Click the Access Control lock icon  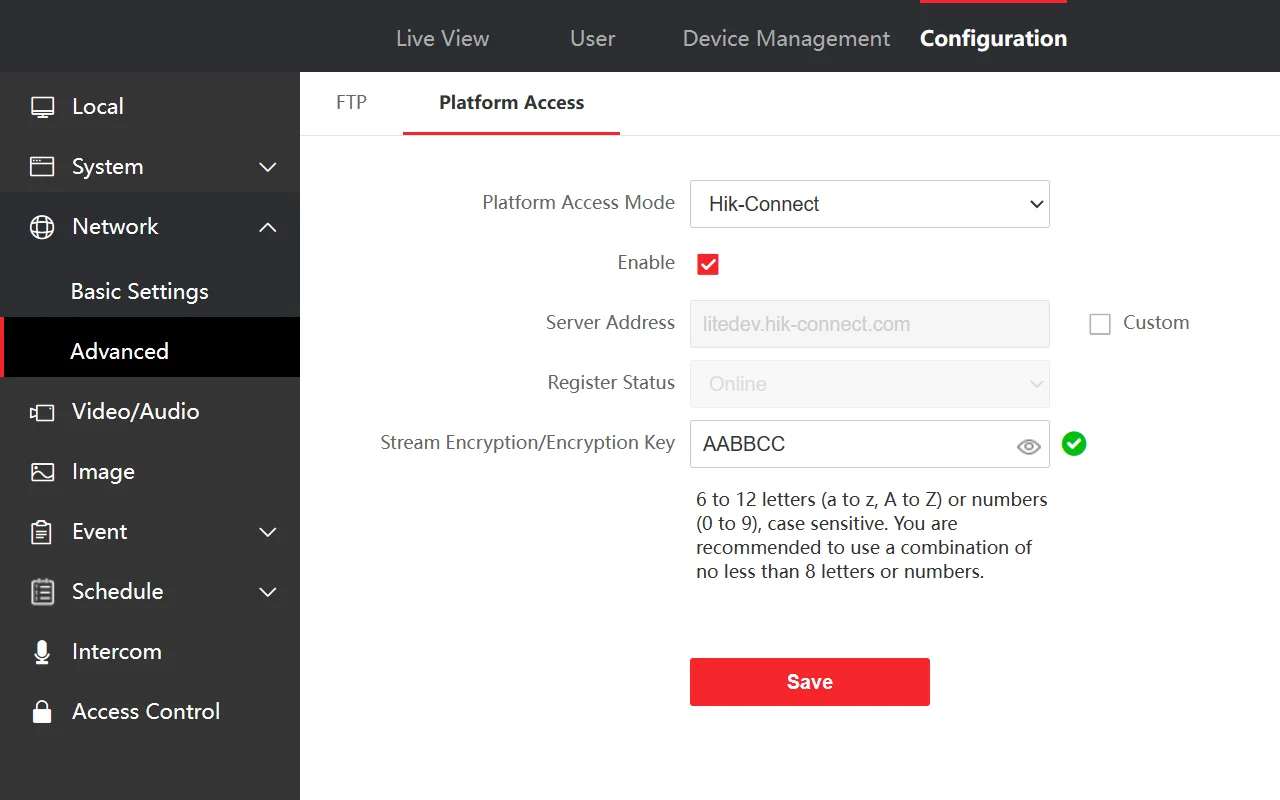(42, 711)
